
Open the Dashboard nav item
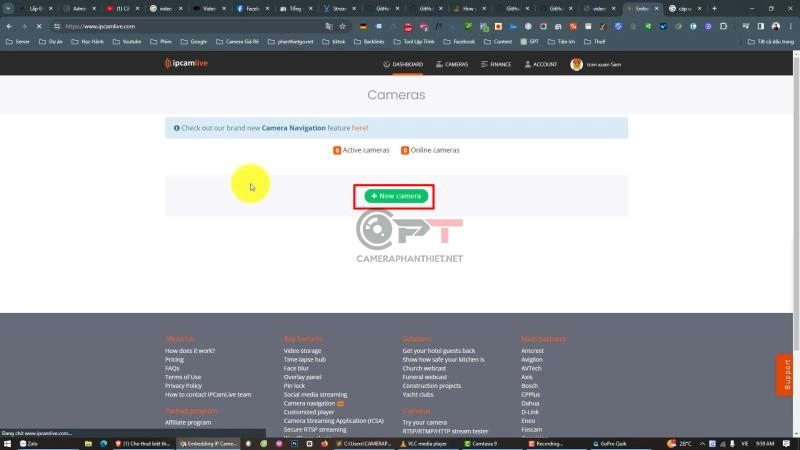(x=403, y=64)
